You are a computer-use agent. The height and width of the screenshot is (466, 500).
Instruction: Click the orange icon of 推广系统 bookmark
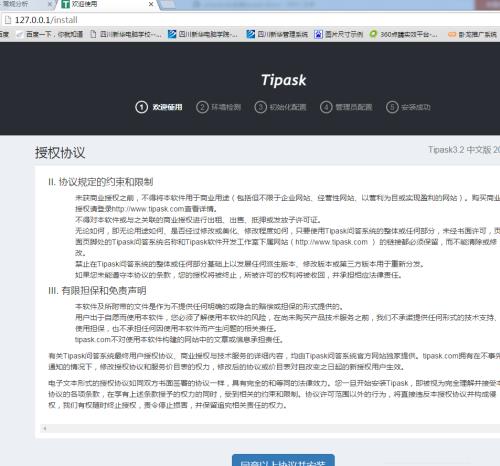(x=452, y=34)
